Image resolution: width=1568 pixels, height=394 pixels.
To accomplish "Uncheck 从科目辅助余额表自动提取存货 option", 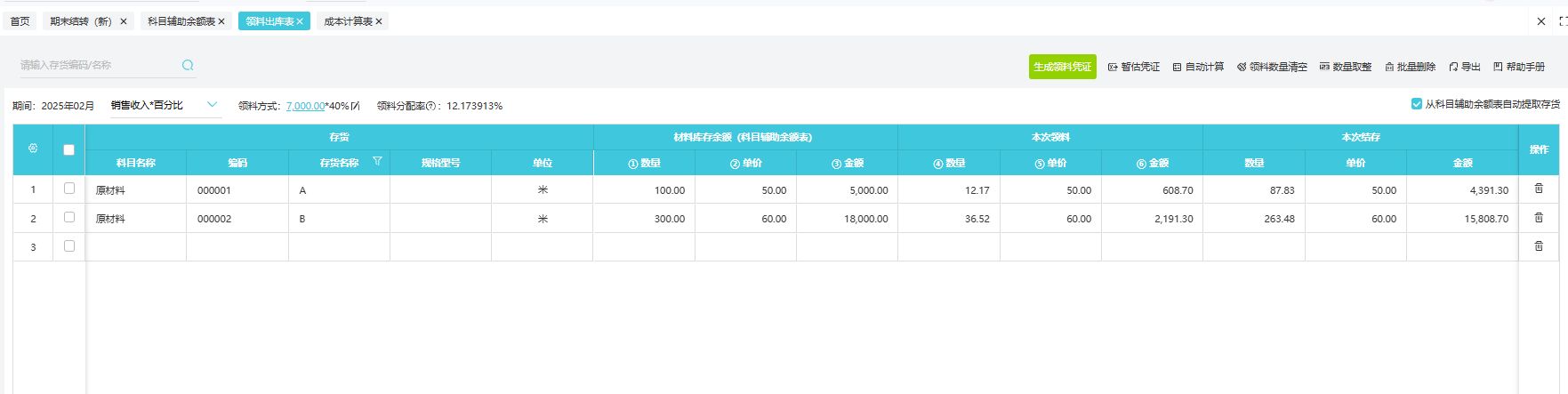I will 1417,104.
